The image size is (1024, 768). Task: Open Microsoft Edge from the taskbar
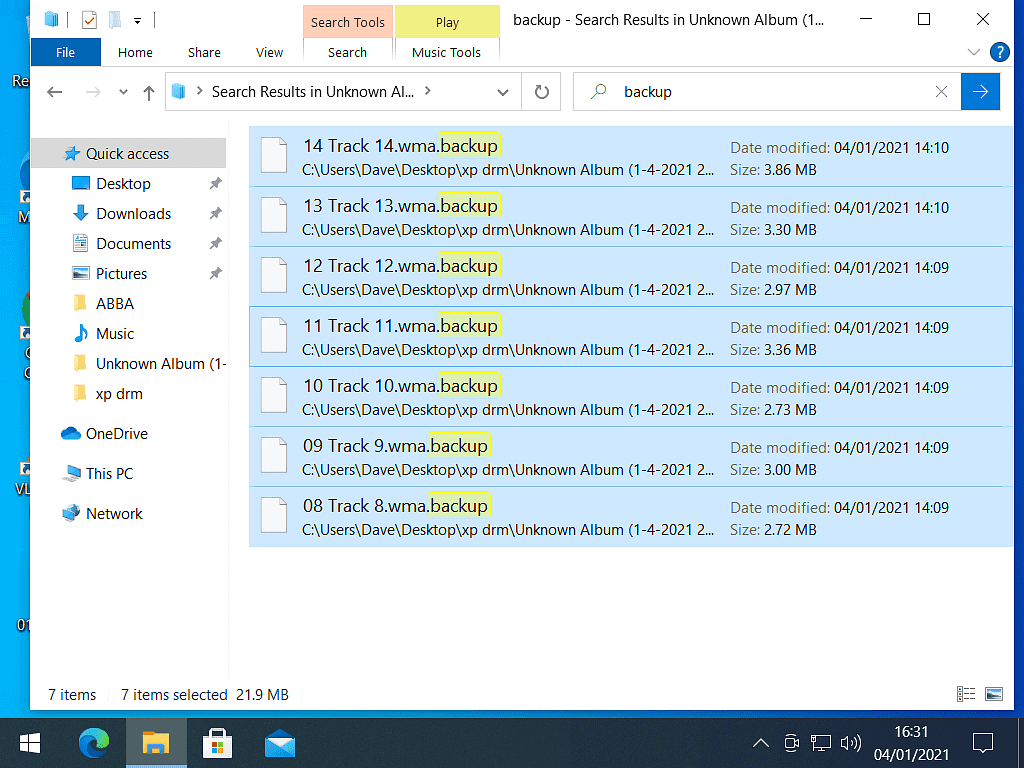94,743
